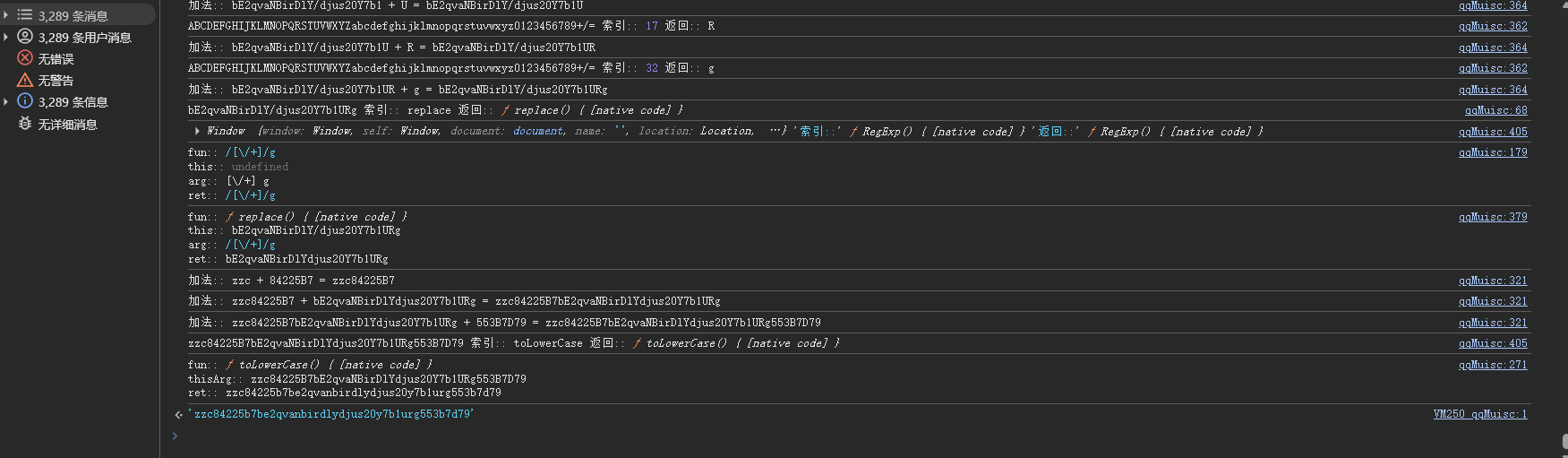Open the qqMuisc:379 source link
The width and height of the screenshot is (1568, 458).
1493,217
